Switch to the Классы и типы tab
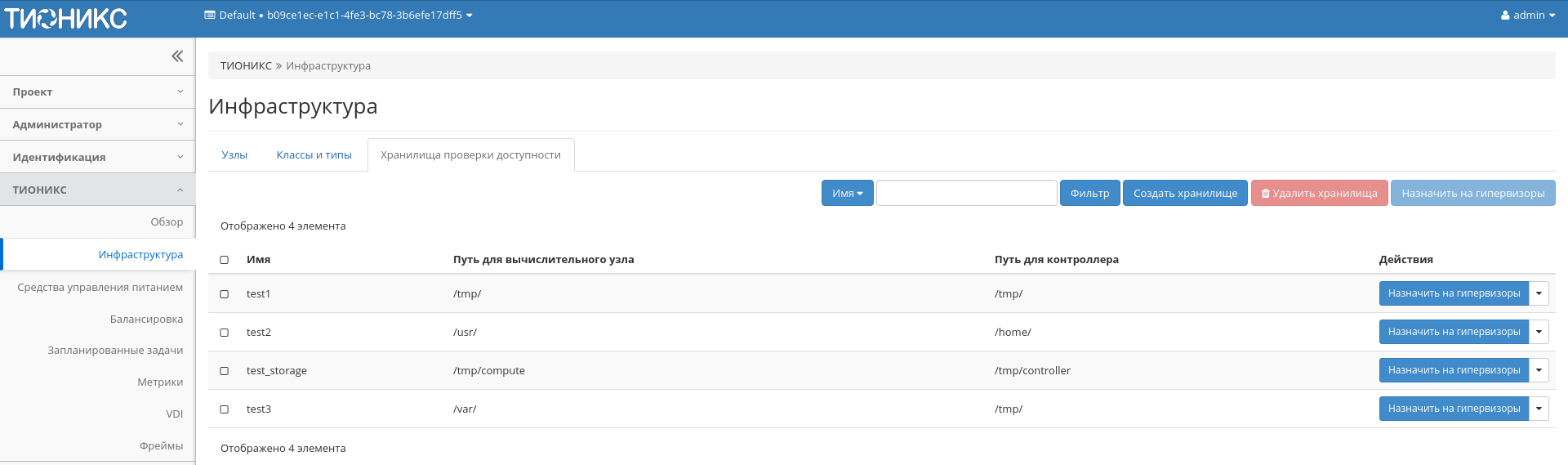 [x=314, y=155]
